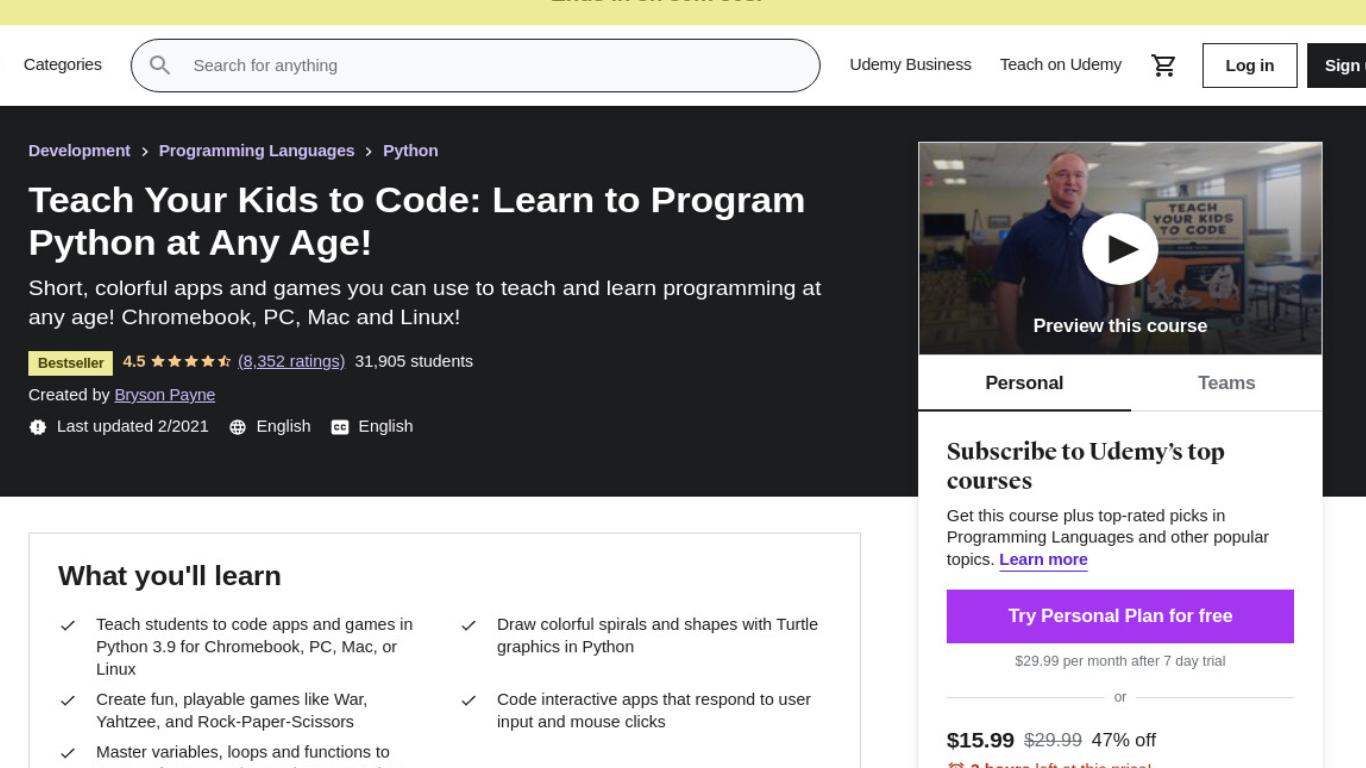
Task: Go to Programming Languages breadcrumb
Action: coord(257,151)
